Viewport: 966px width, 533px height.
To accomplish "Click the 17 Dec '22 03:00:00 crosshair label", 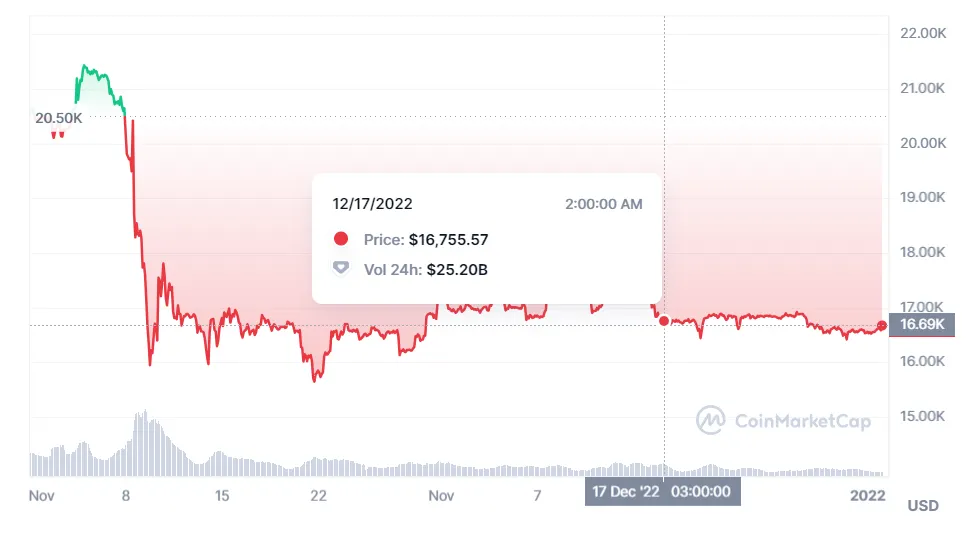I will [662, 491].
